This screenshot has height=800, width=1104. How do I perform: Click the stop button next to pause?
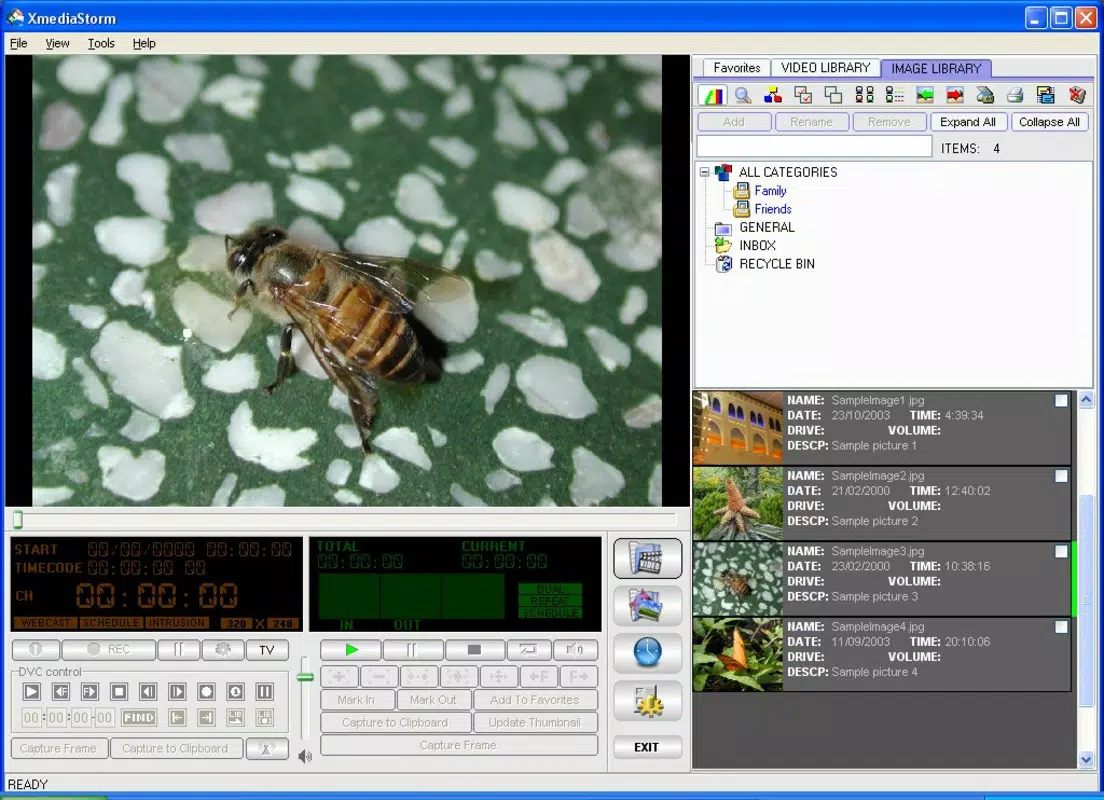tap(474, 649)
